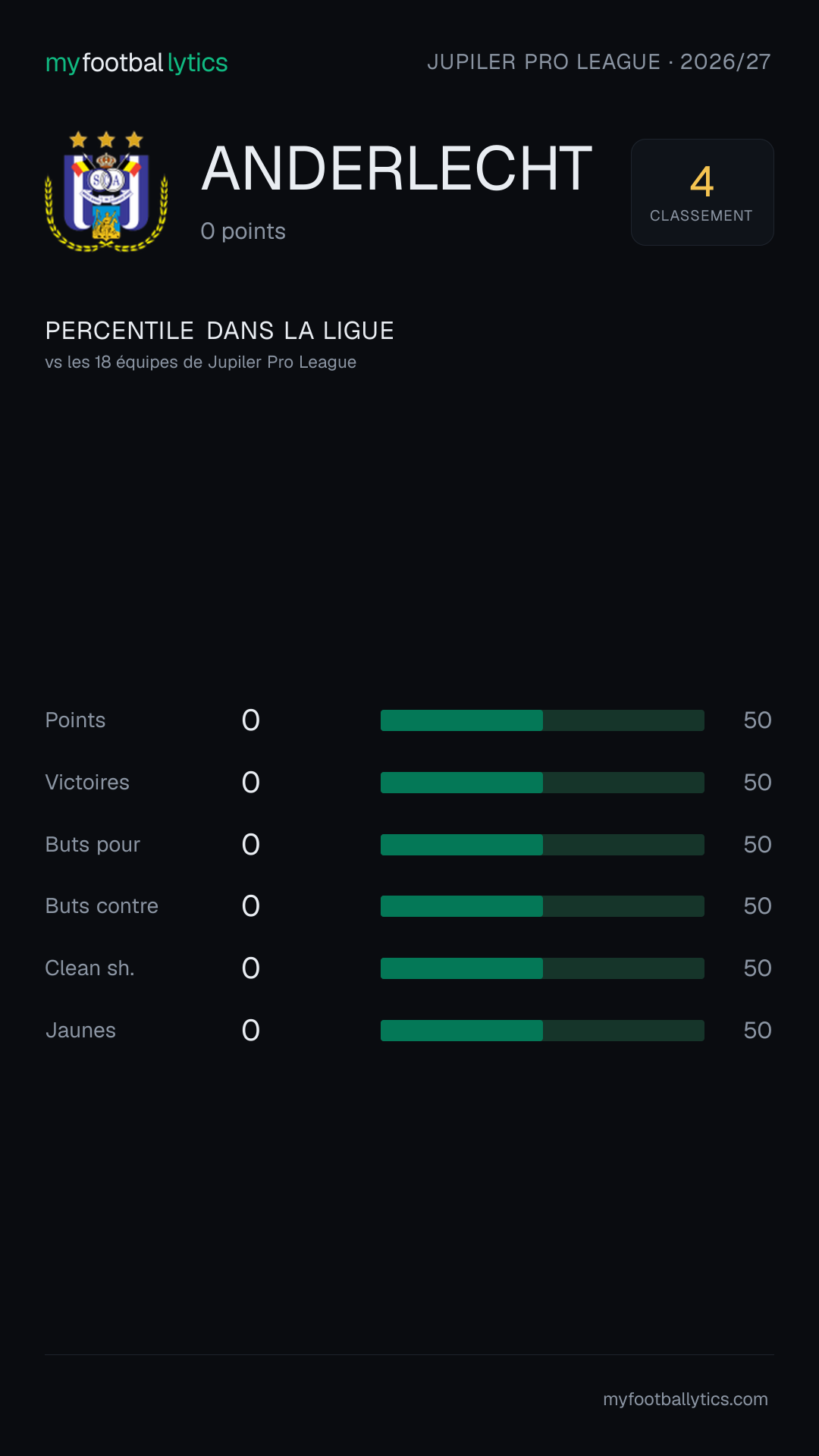
Task: Click the Clean sh. label
Action: tap(89, 968)
